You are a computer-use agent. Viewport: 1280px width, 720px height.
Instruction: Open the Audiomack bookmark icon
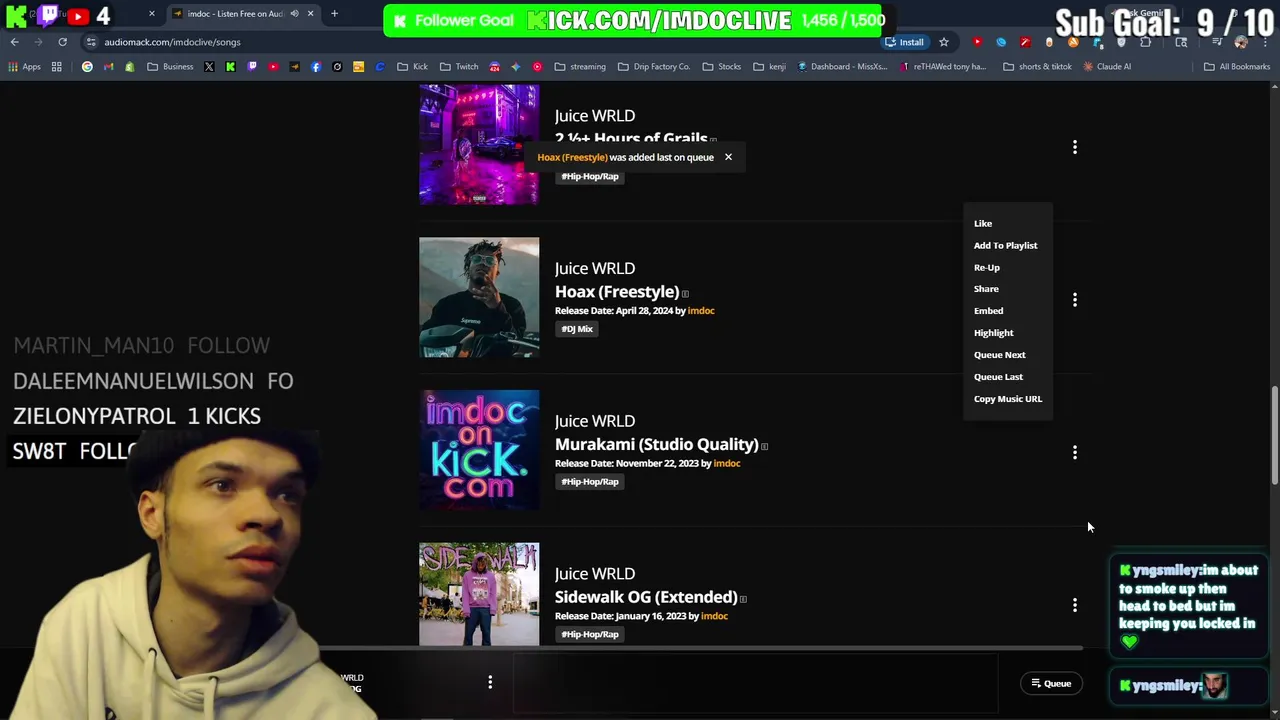294,67
